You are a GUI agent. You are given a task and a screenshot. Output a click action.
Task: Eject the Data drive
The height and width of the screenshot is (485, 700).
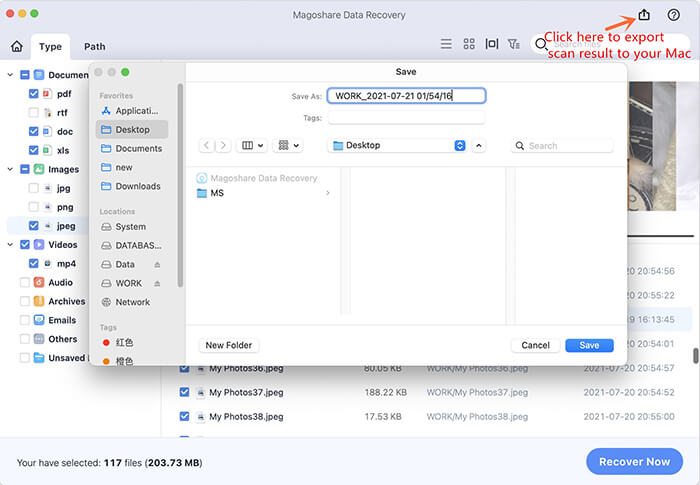(157, 265)
